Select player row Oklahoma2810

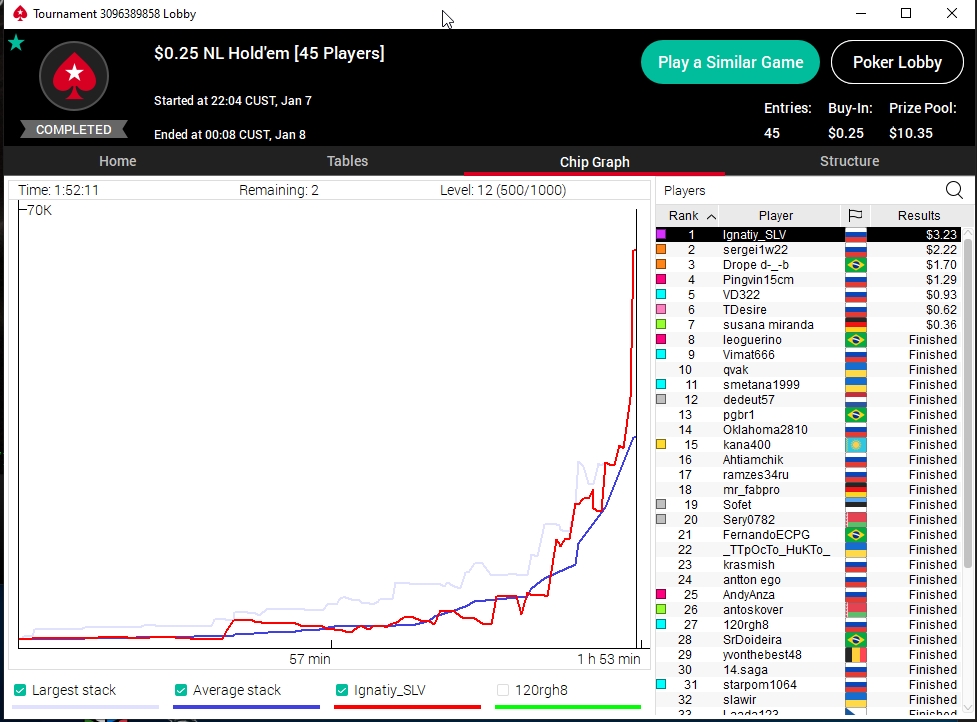click(808, 430)
